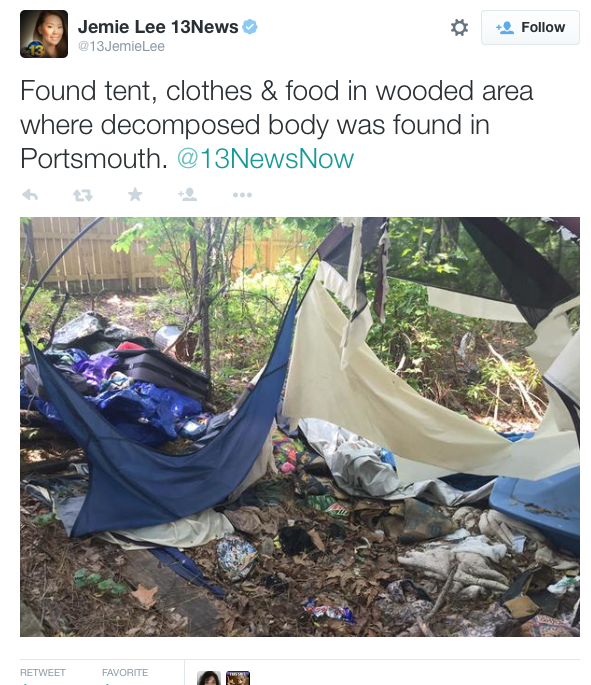Click the add-person icon in tweet actions
Image resolution: width=591 pixels, height=685 pixels.
188,194
